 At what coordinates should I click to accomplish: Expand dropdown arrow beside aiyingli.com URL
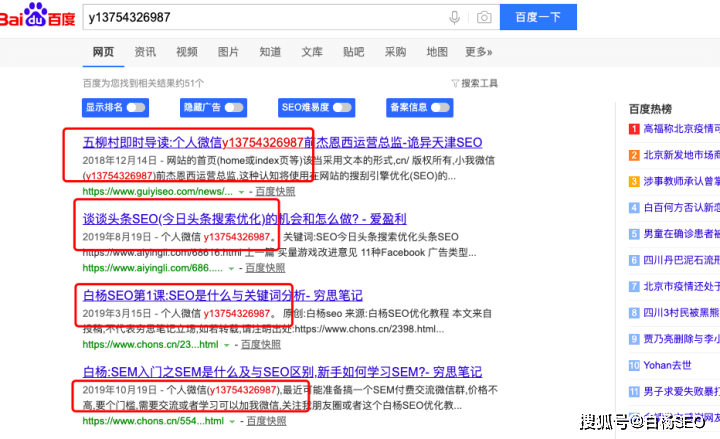coord(232,268)
